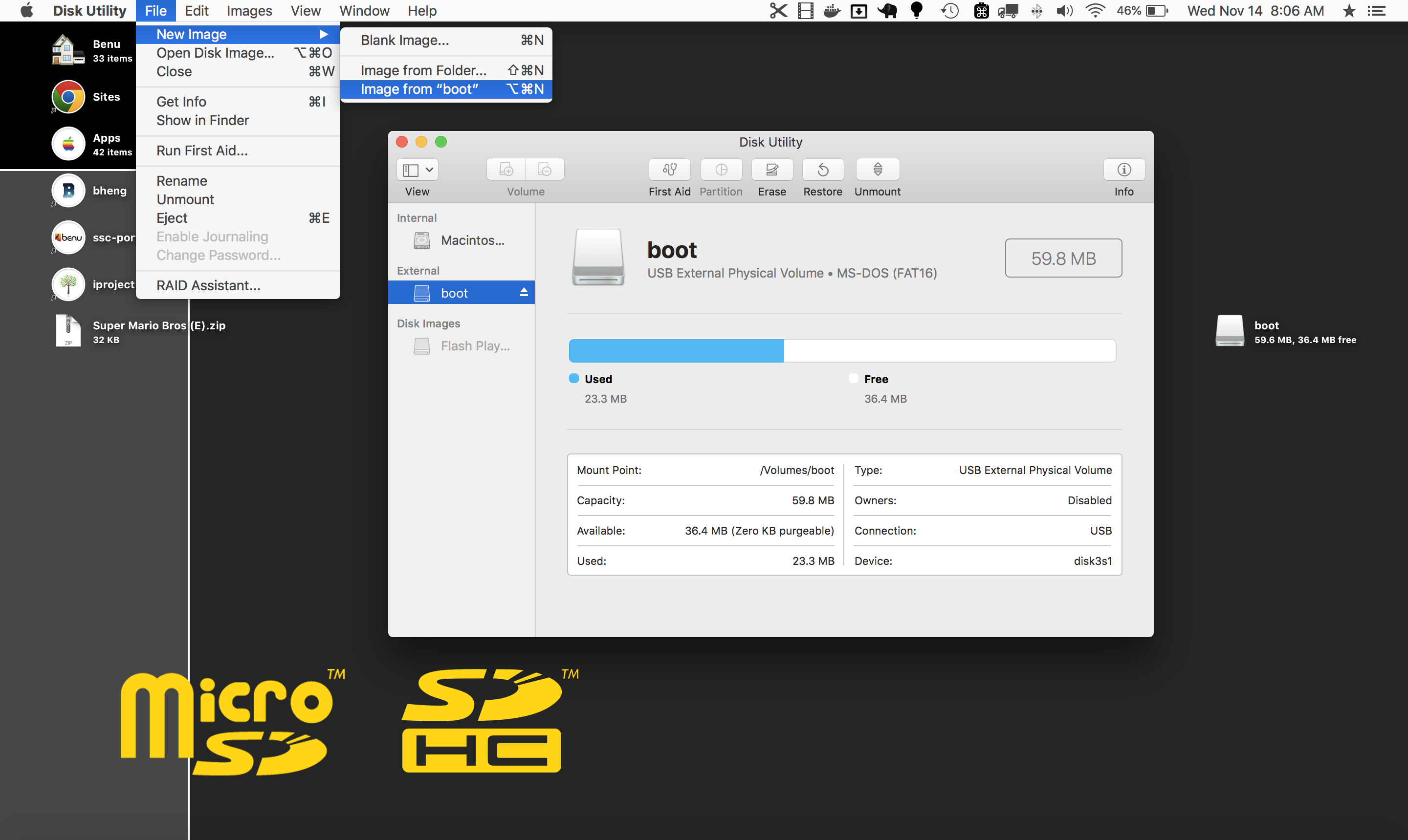Click the large boot drive icon
Screen dimensions: 1408x840
[x=598, y=258]
